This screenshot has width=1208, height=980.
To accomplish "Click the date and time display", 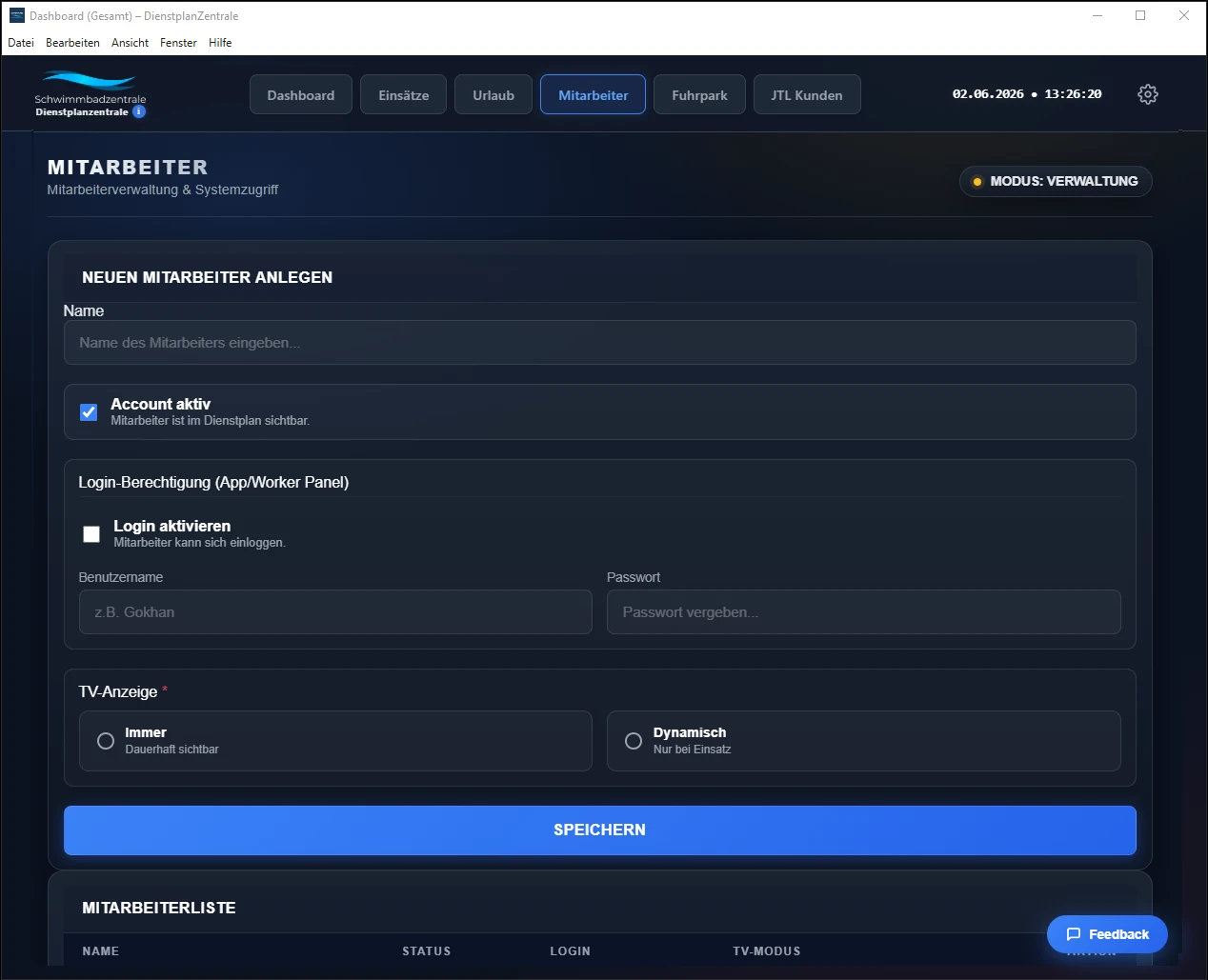I will click(x=1027, y=94).
